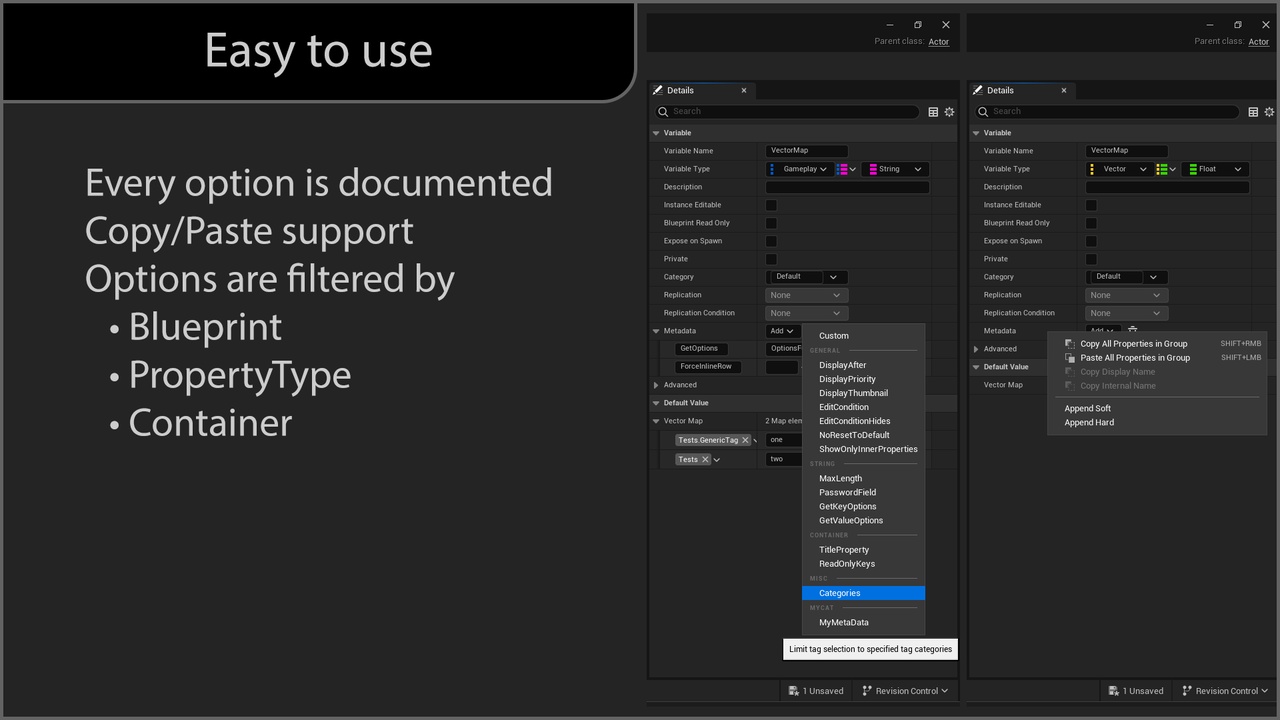
Task: Open left panel Replication dropdown
Action: [x=807, y=295]
